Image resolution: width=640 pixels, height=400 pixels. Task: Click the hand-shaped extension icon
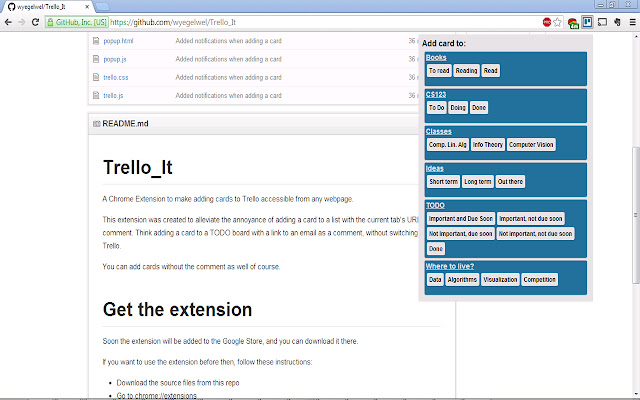tap(617, 21)
